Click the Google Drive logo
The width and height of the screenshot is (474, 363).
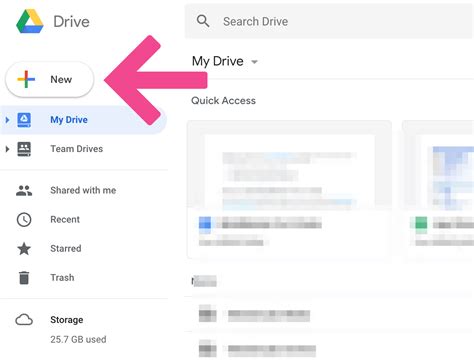point(30,22)
